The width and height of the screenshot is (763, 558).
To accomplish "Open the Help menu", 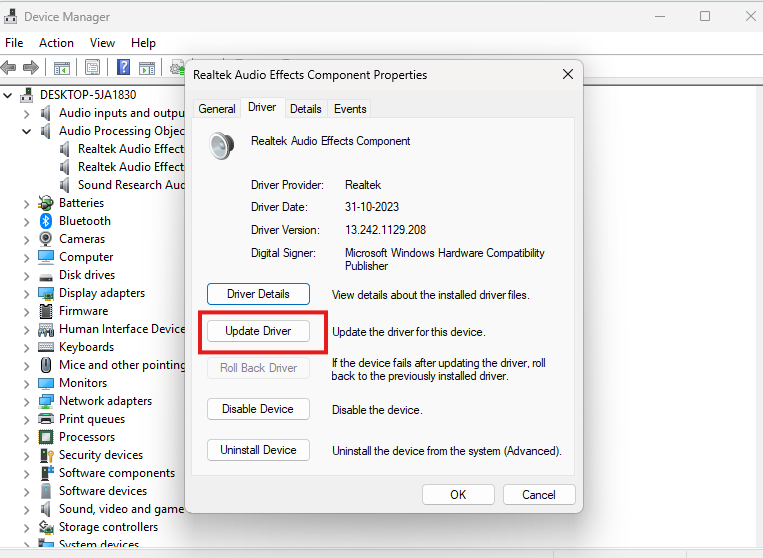I will (143, 43).
